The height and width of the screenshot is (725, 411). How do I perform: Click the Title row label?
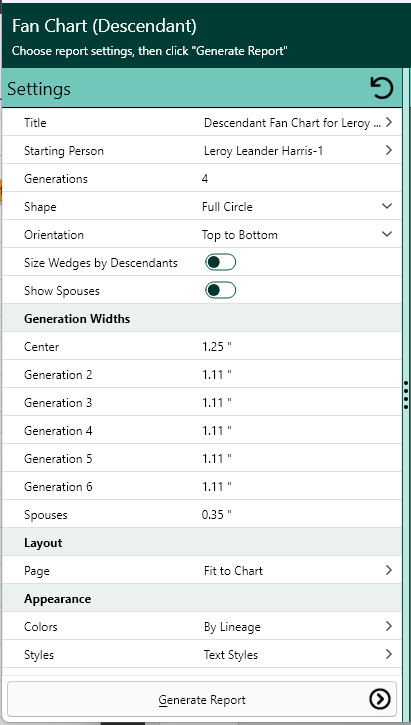pyautogui.click(x=35, y=123)
